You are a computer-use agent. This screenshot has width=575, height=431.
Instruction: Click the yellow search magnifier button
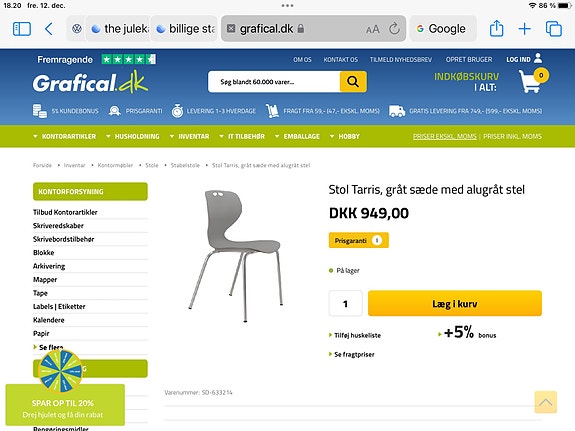pos(353,81)
